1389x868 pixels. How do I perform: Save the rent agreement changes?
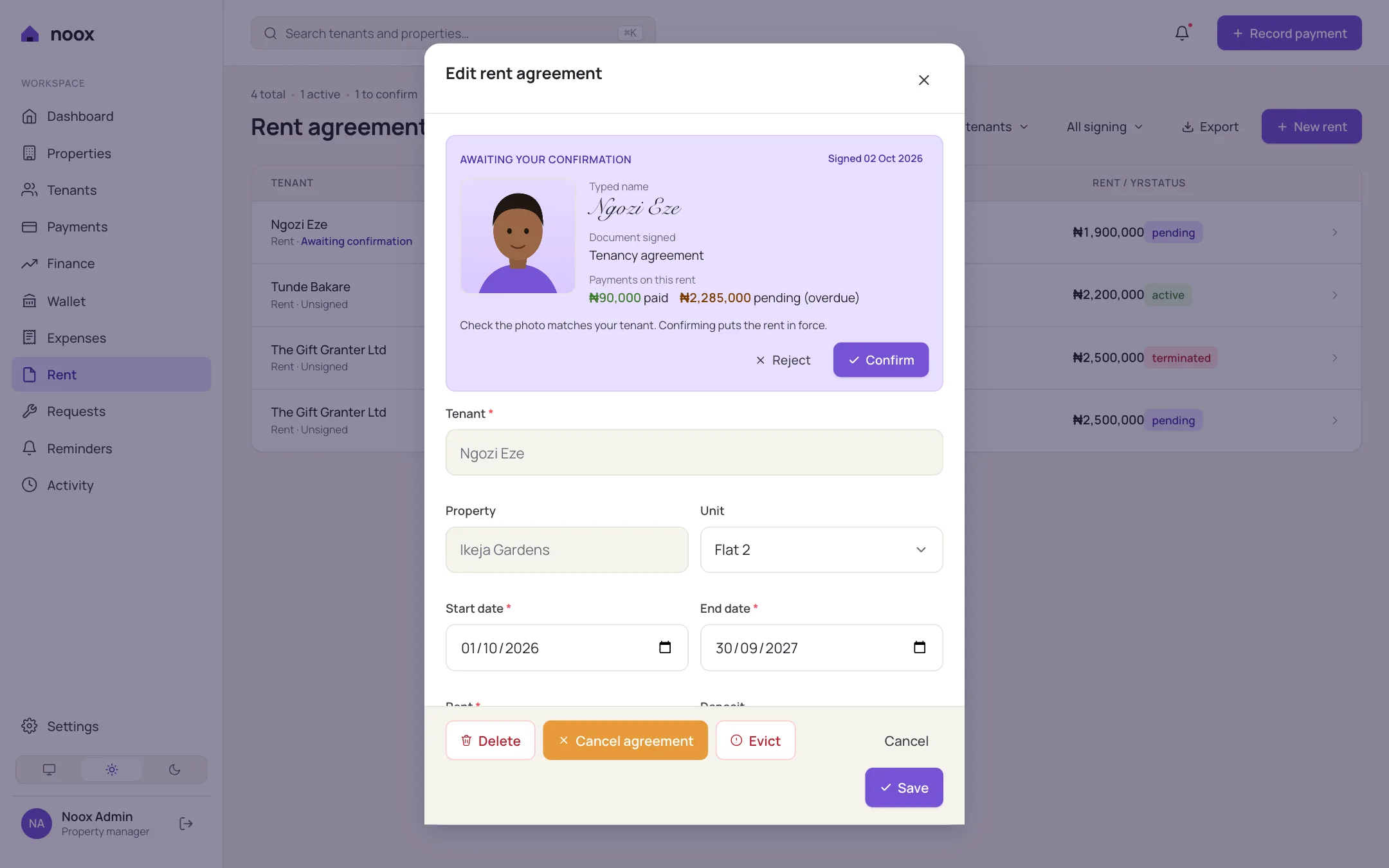[x=903, y=788]
